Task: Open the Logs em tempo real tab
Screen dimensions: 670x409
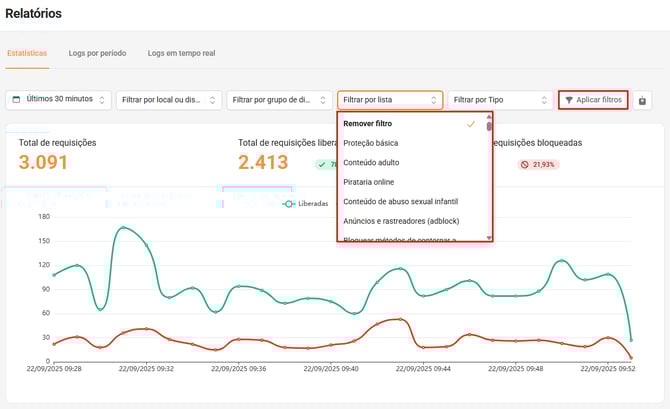Action: [181, 53]
